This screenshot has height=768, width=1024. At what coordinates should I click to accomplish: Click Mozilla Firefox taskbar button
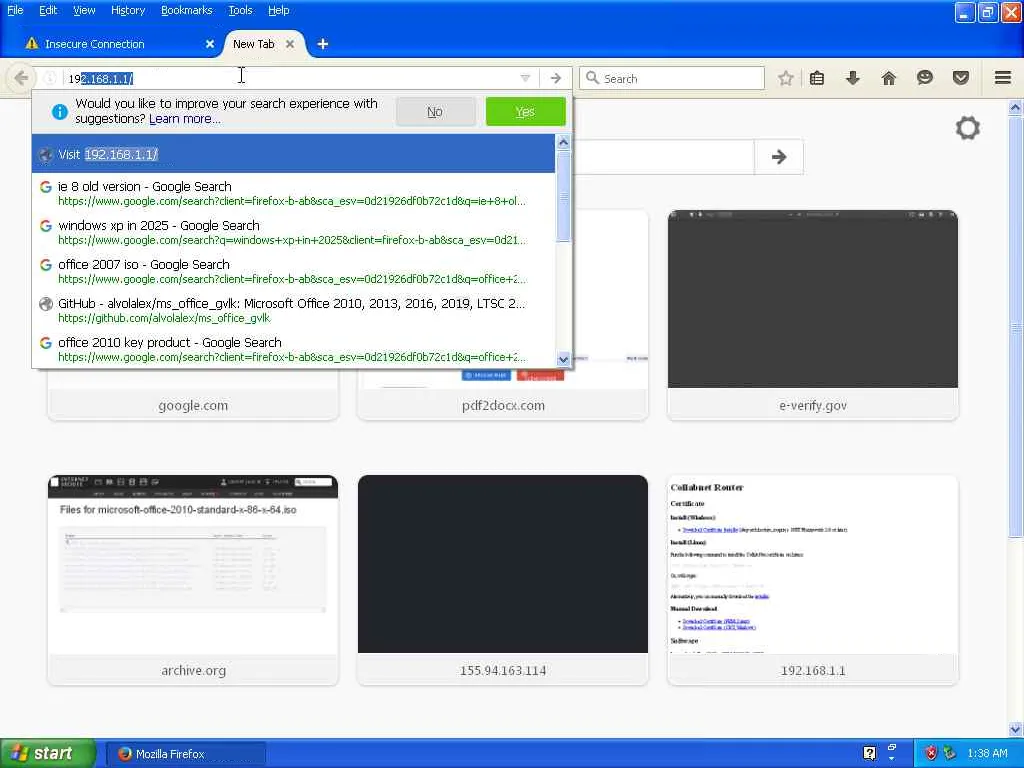[185, 754]
